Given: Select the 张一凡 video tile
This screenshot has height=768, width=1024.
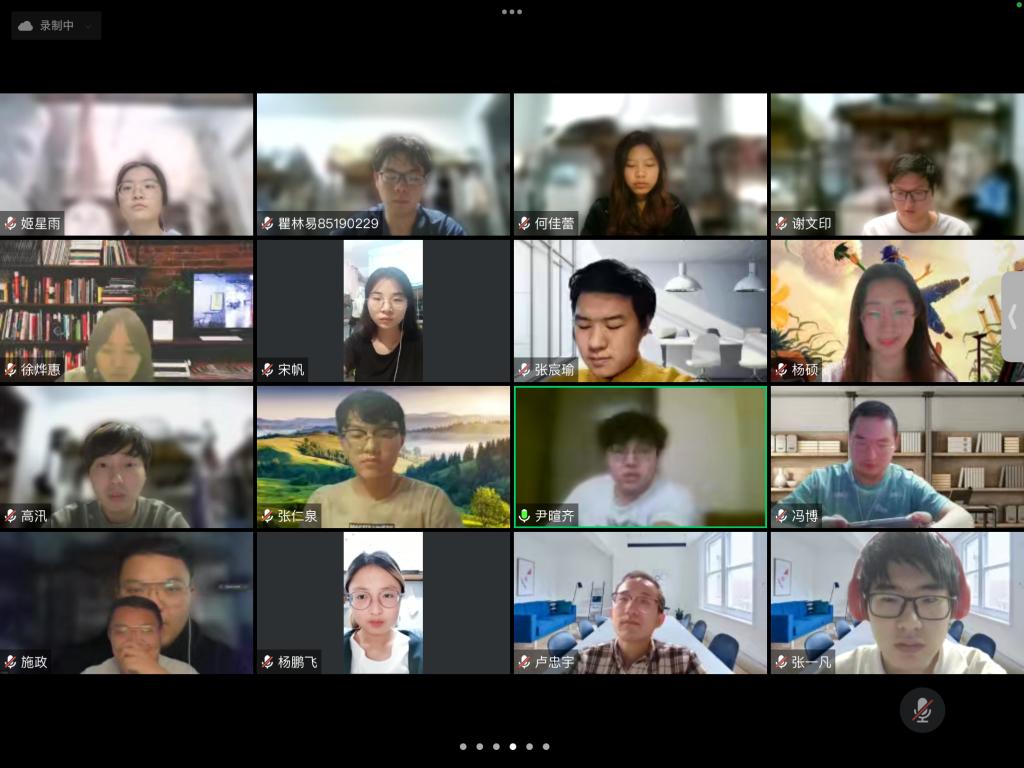Looking at the screenshot, I should pyautogui.click(x=897, y=602).
